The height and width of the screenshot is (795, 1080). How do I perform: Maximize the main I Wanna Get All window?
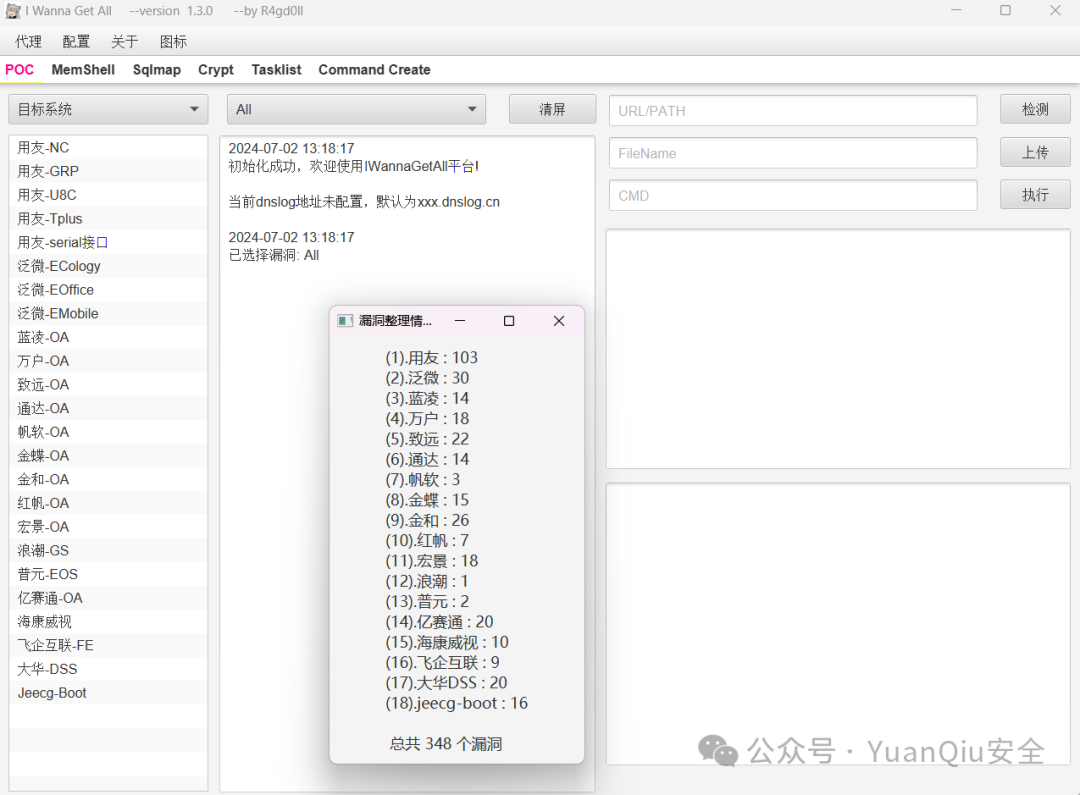click(x=1006, y=10)
